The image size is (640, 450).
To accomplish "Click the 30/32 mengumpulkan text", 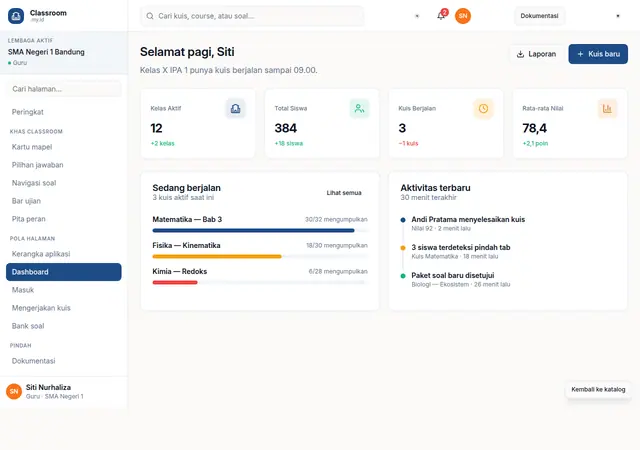I will click(336, 220).
